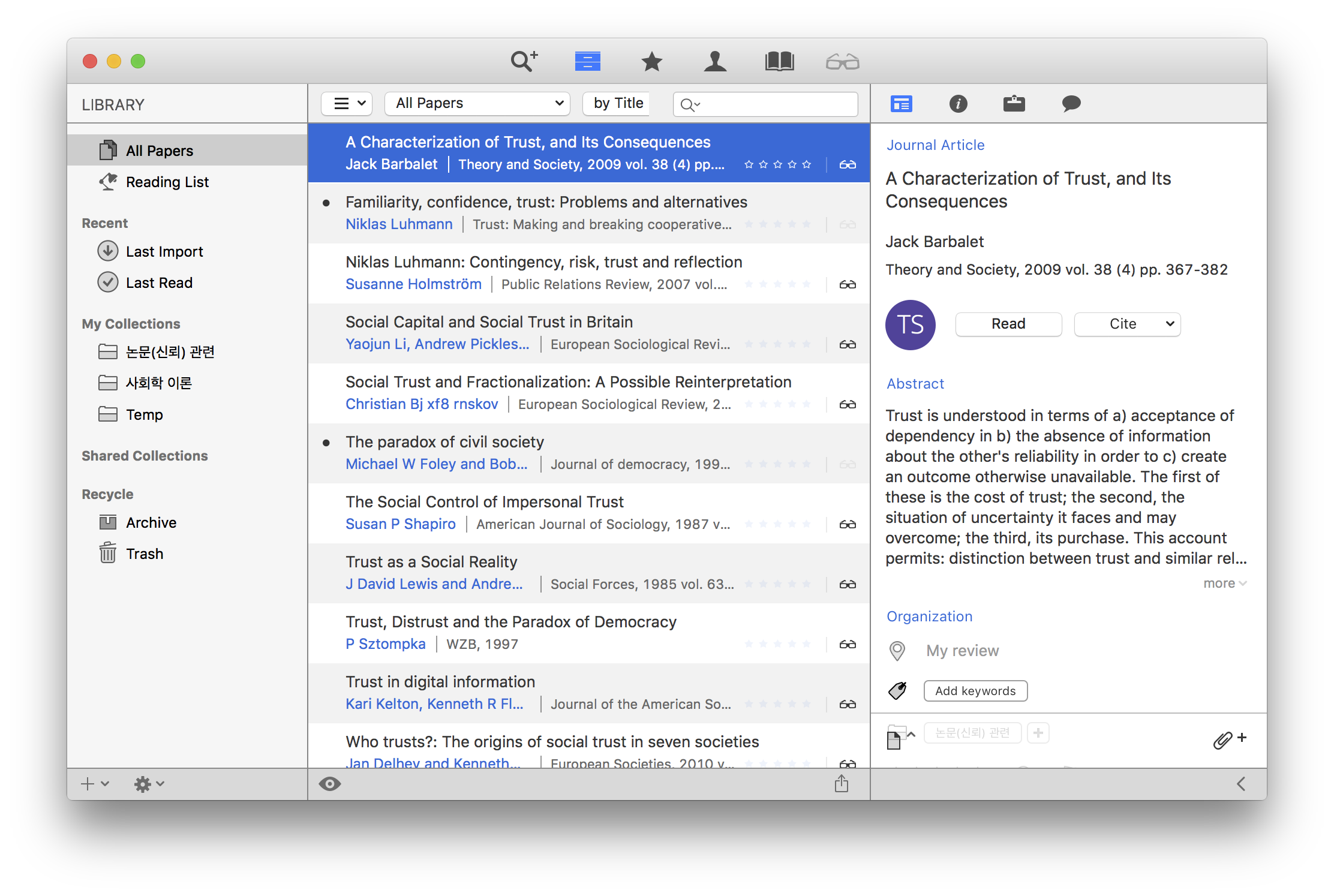
Task: Open Last Import in Recent section
Action: click(187, 251)
